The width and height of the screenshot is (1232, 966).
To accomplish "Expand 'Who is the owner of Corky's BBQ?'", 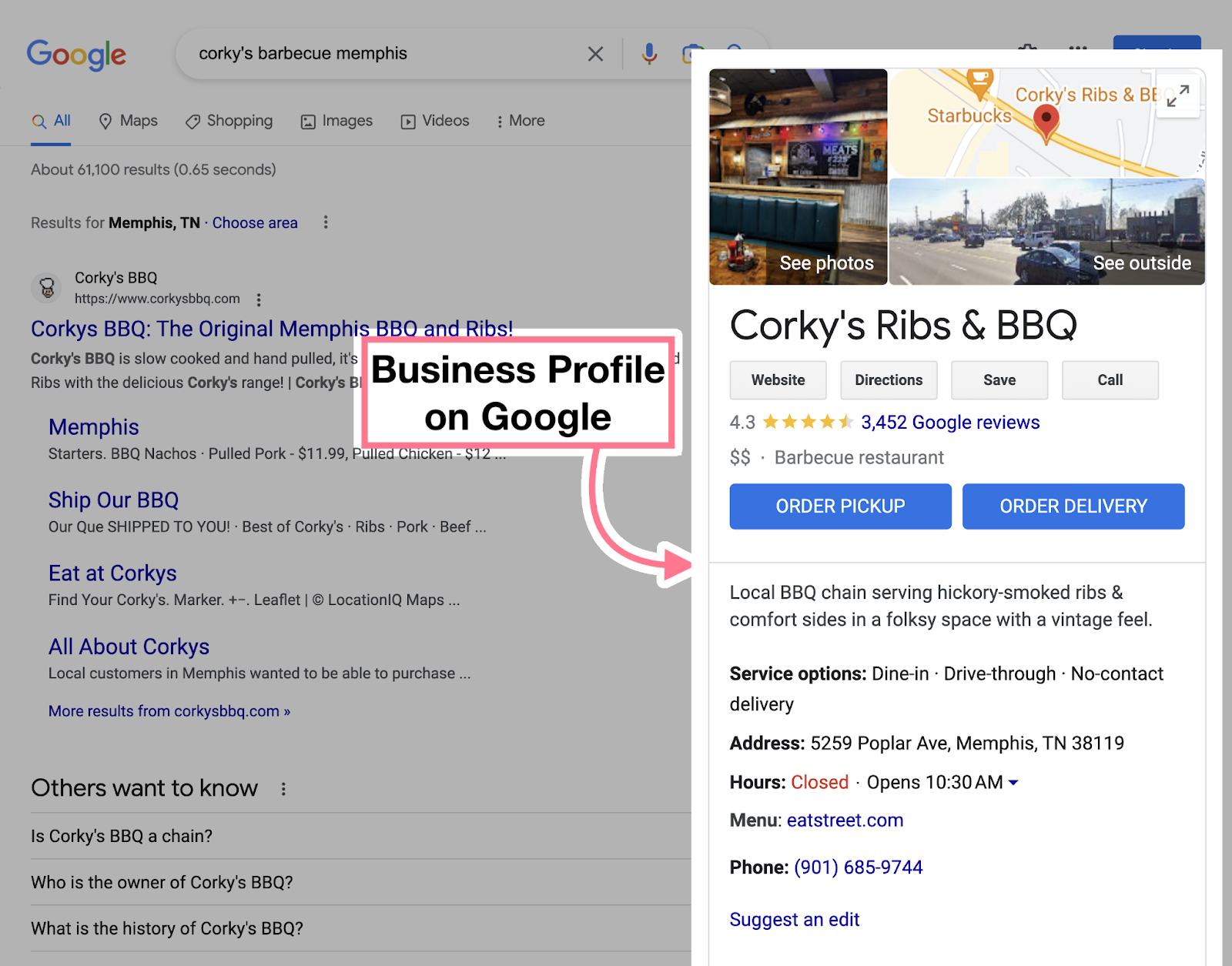I will (360, 882).
